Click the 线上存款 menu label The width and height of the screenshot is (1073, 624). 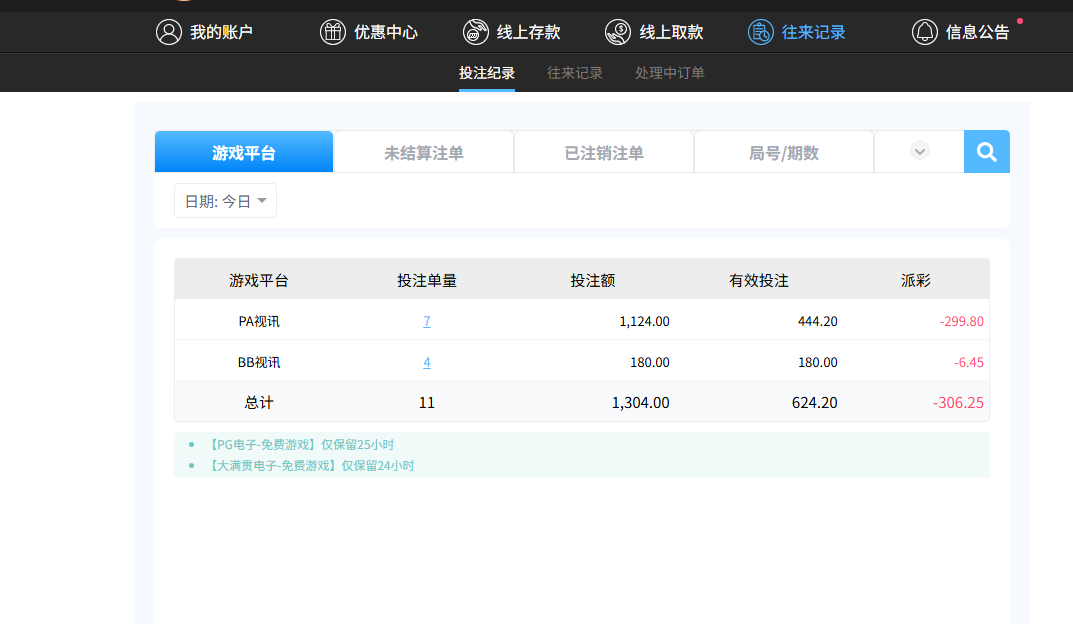pos(529,32)
